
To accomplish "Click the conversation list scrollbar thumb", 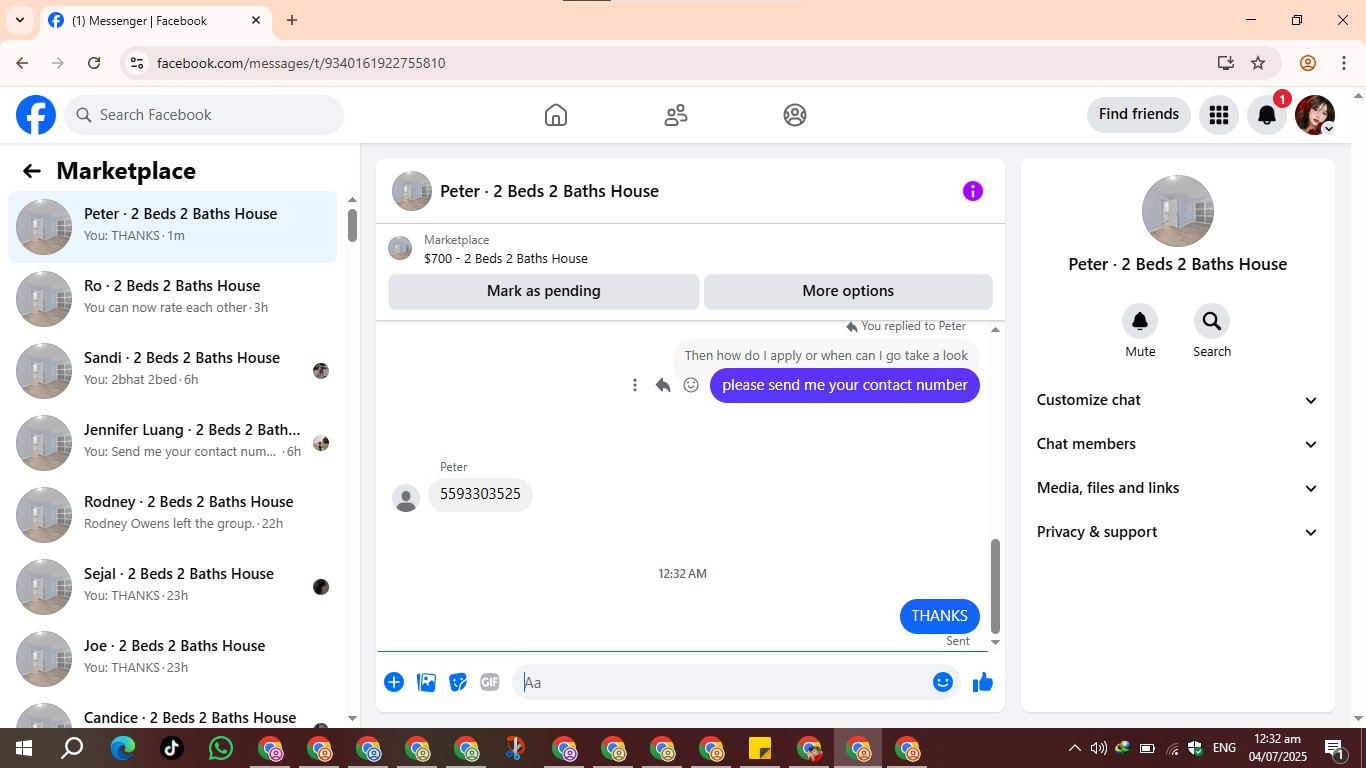I will tap(352, 225).
